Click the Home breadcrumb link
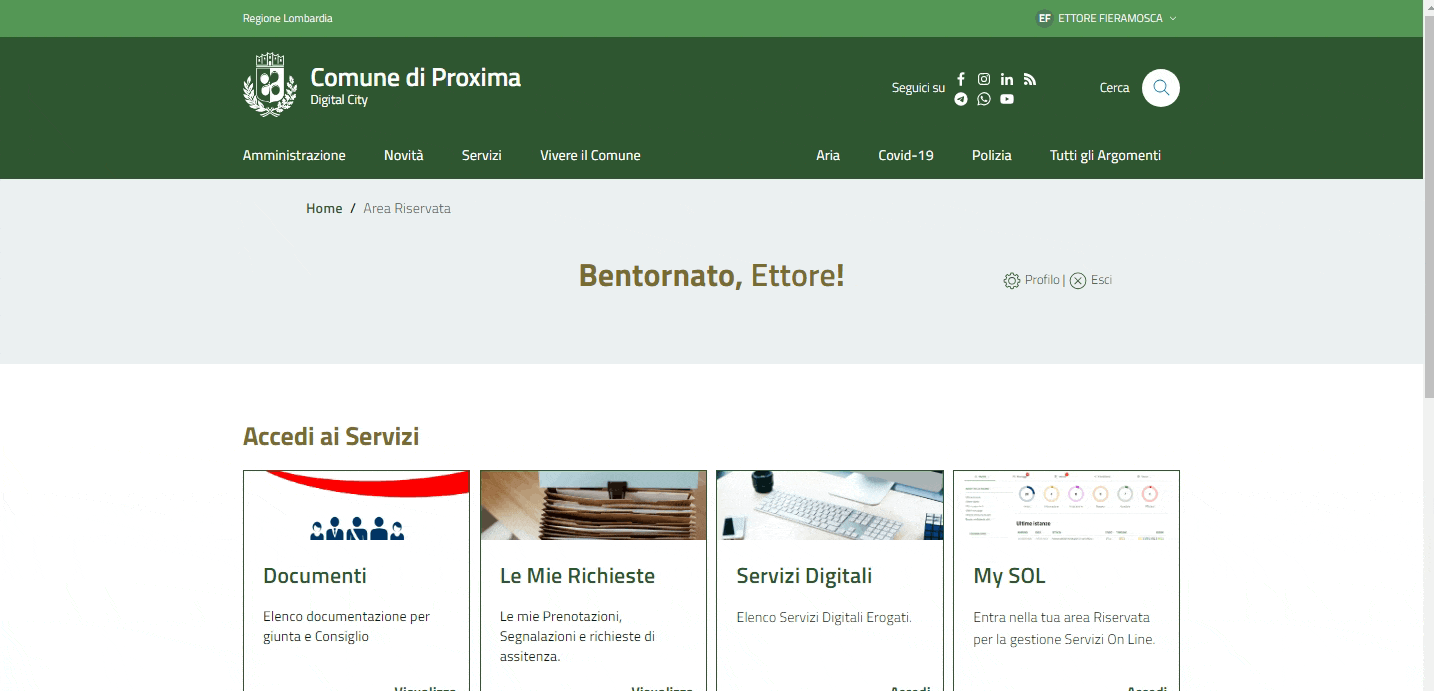This screenshot has width=1434, height=691. tap(324, 208)
